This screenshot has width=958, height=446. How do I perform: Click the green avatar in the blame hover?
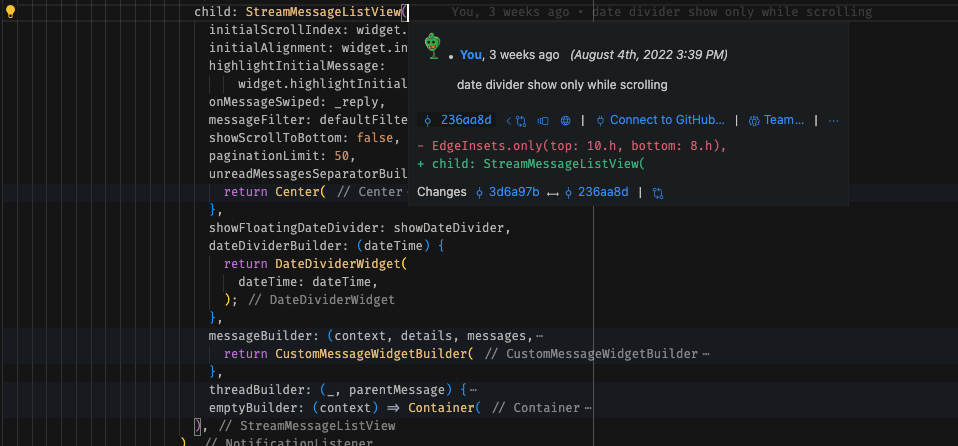433,46
